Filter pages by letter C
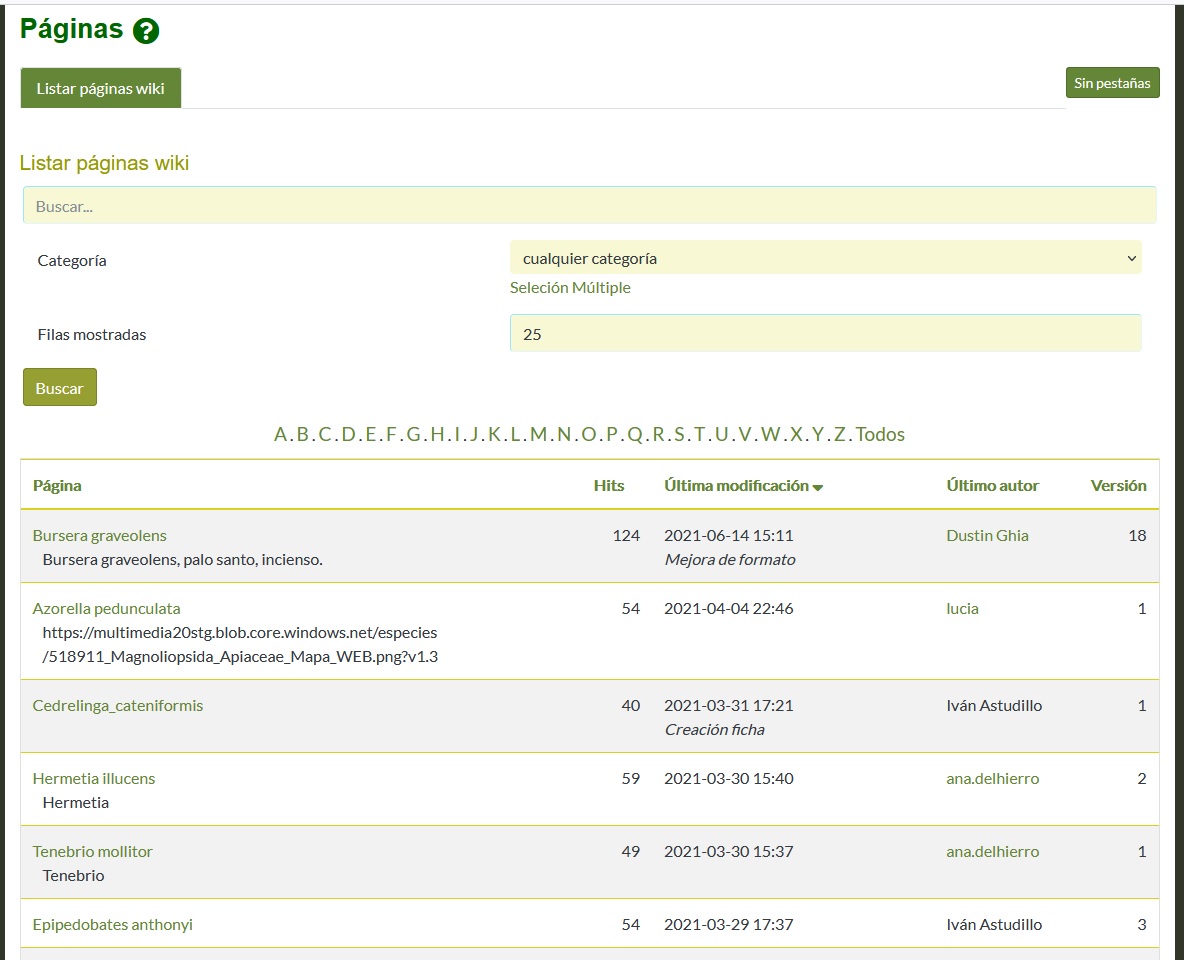Viewport: 1184px width, 972px height. click(325, 434)
